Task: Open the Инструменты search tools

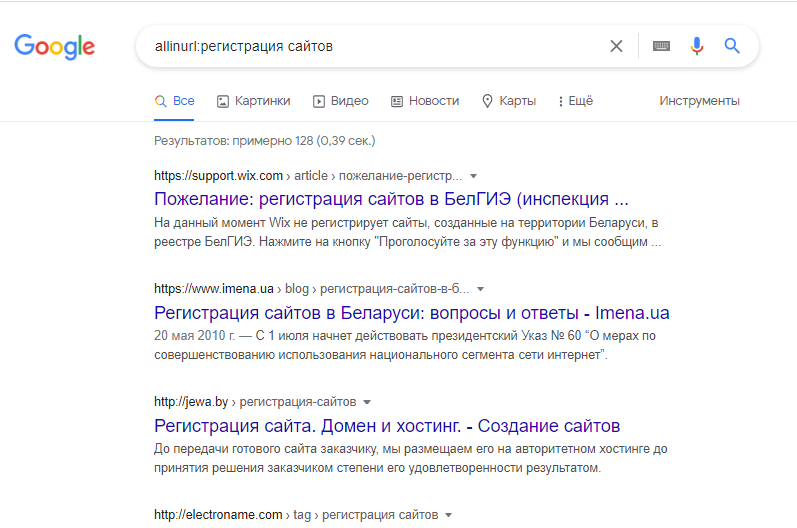Action: point(699,101)
